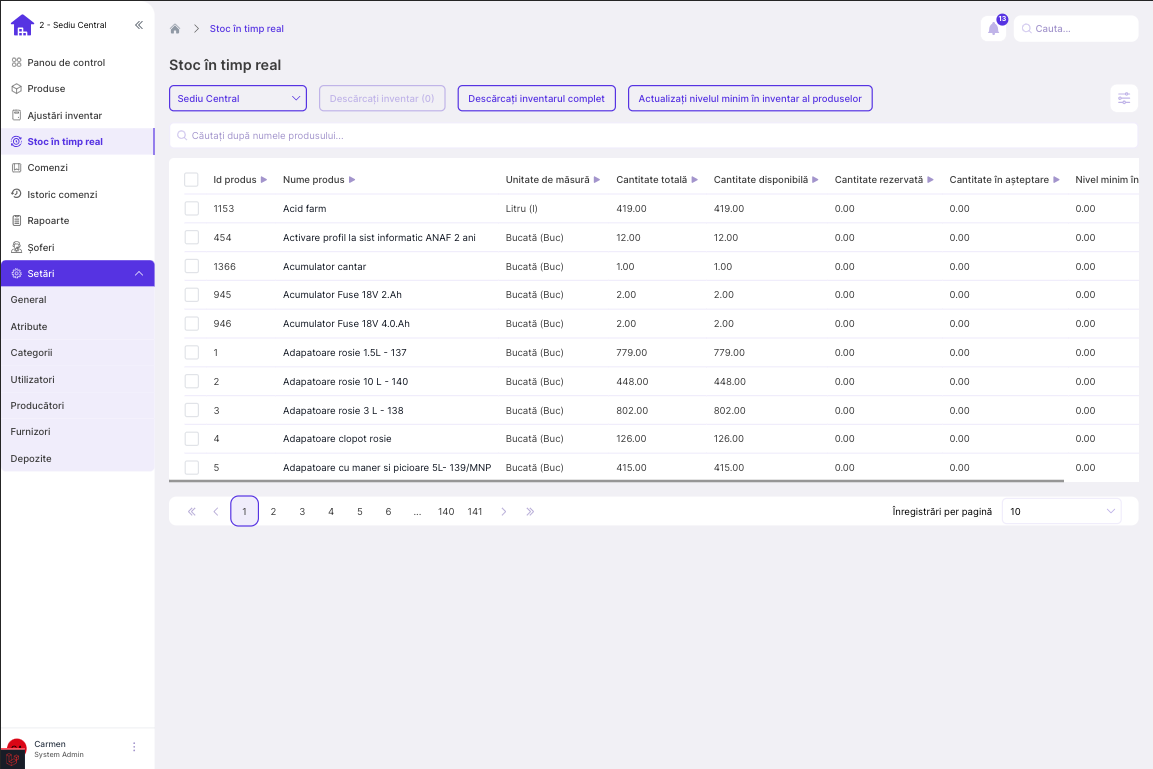Click the user options three-dot icon
1153x769 pixels.
pos(134,747)
